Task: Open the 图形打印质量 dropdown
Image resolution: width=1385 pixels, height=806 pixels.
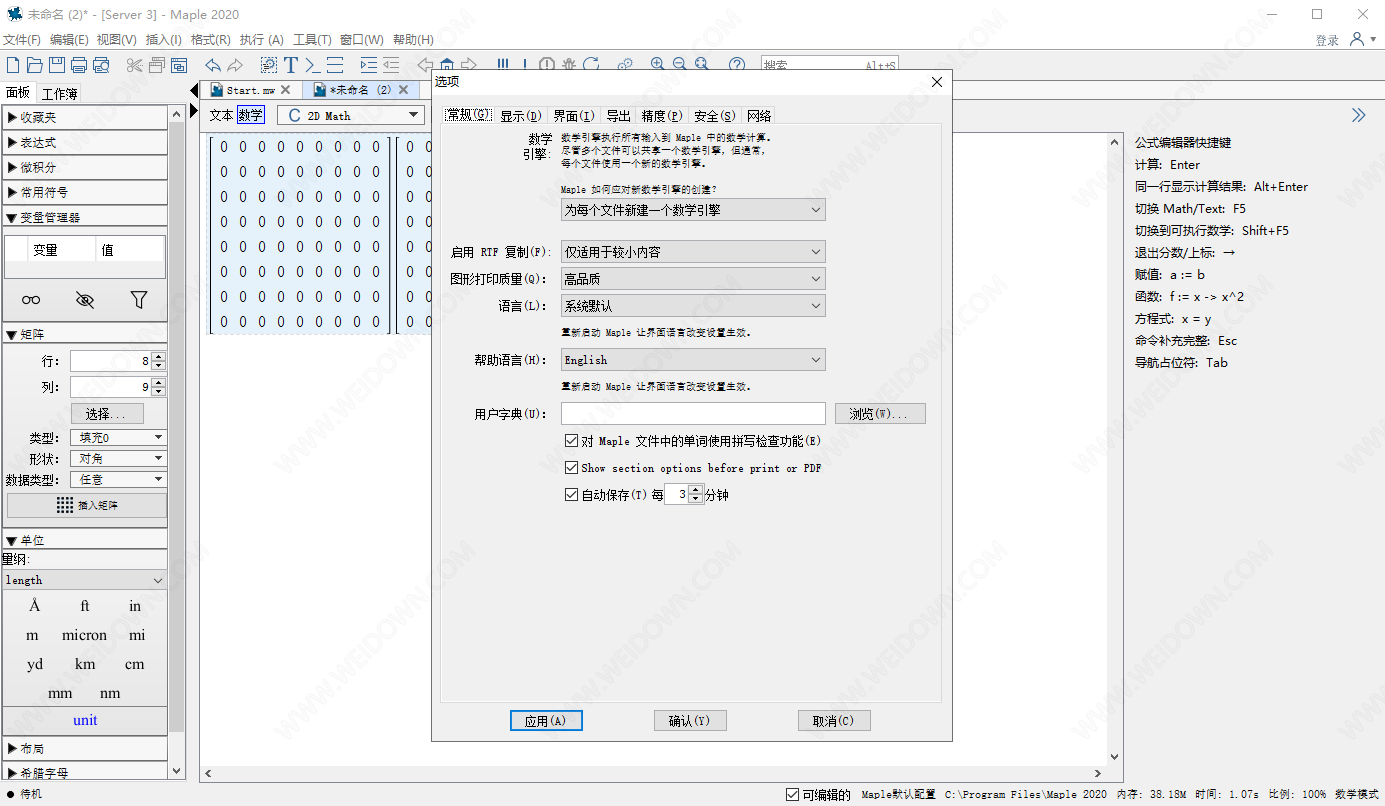Action: click(x=693, y=279)
